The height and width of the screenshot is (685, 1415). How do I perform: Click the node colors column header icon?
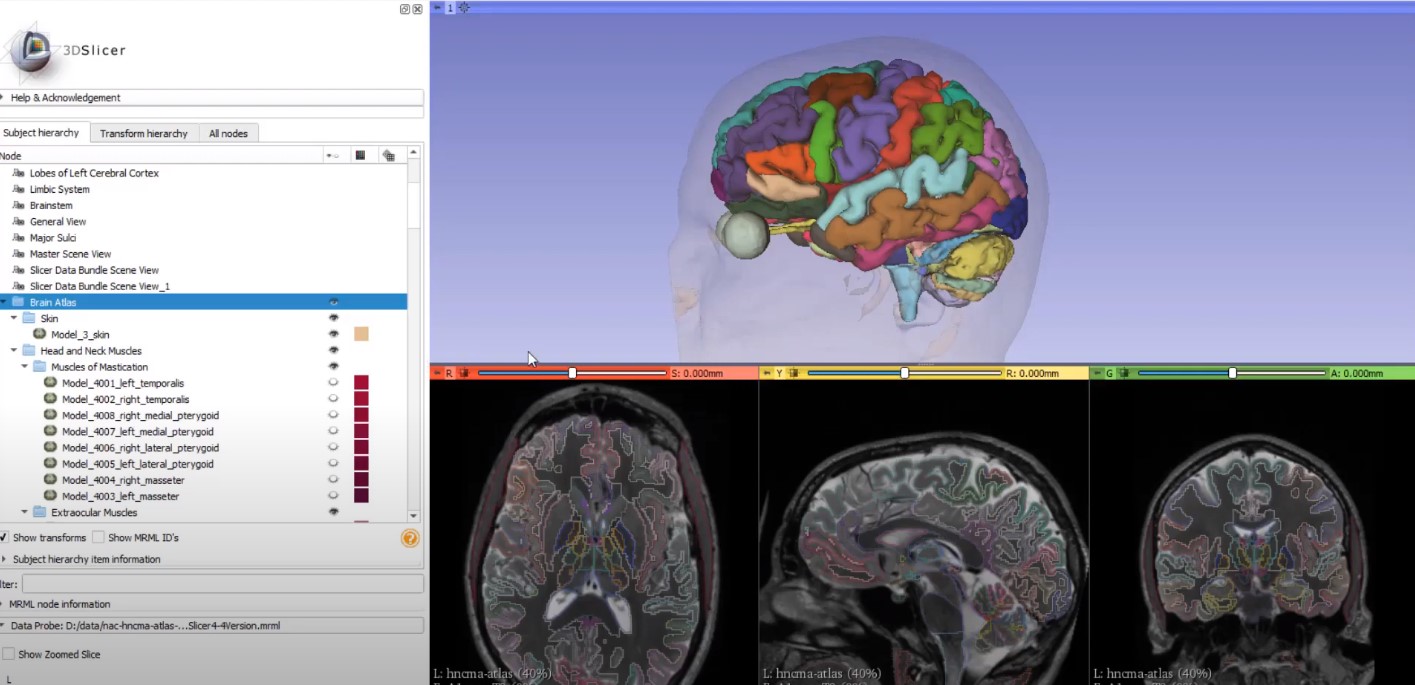point(361,154)
